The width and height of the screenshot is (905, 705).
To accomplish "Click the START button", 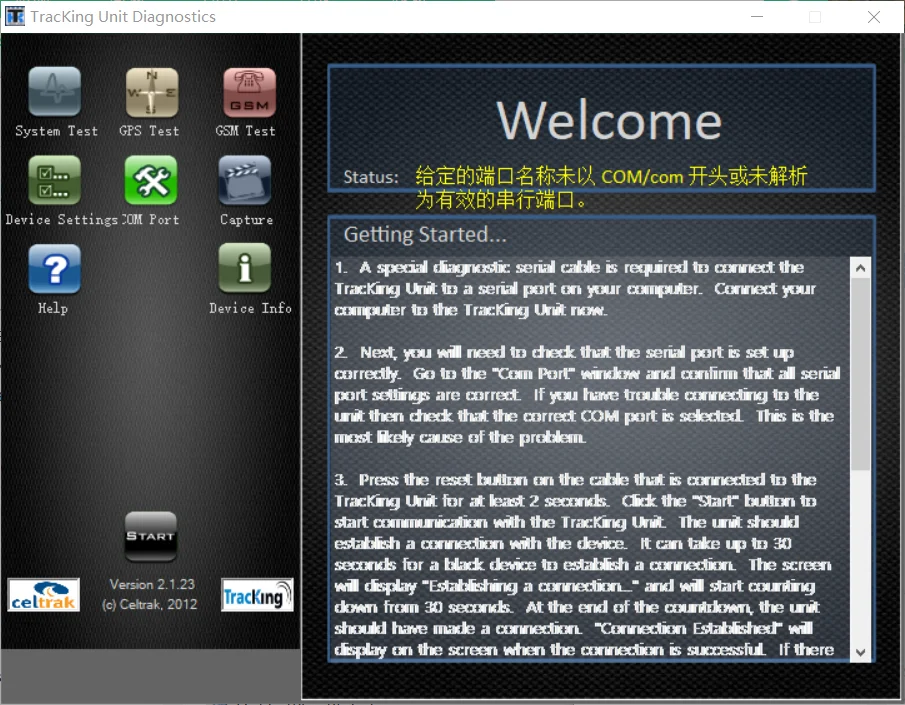I will point(151,536).
